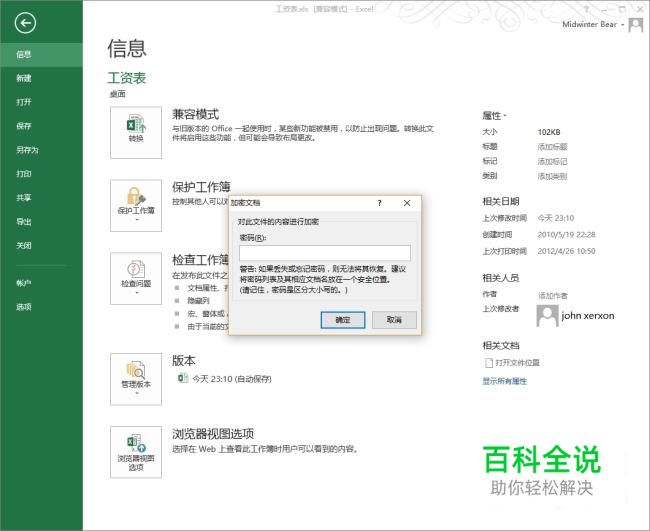The image size is (650, 531).
Task: Click 显示所有属性 (Show all properties) link
Action: point(504,381)
